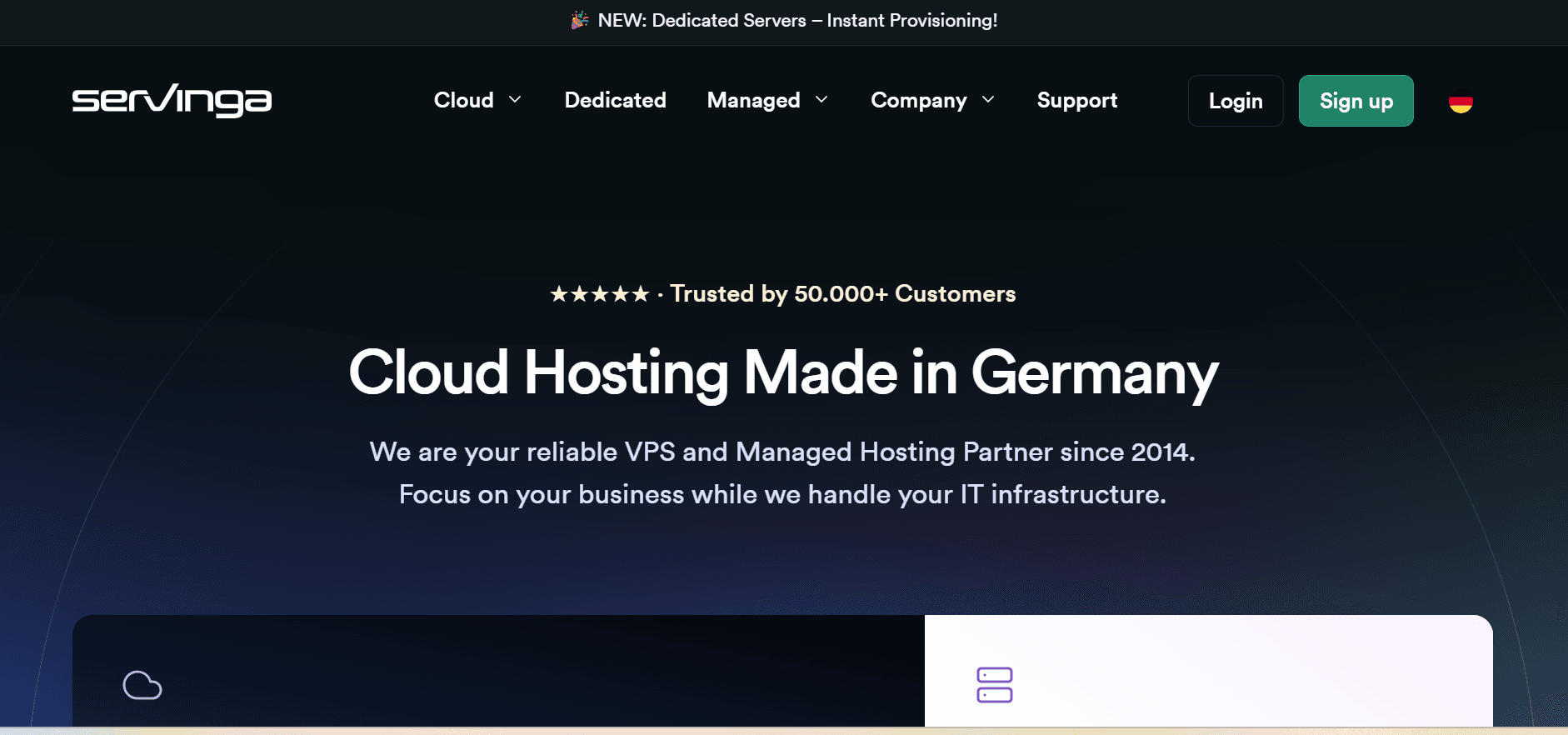The image size is (1568, 735).
Task: Click the five-star rating icons
Action: [x=599, y=294]
